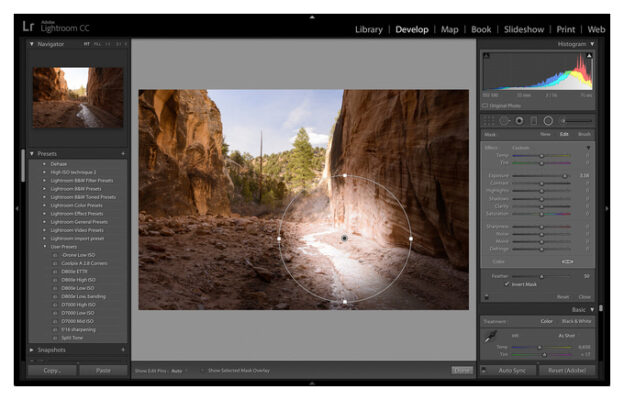
Task: Add new snapshot with plus icon
Action: [x=123, y=350]
